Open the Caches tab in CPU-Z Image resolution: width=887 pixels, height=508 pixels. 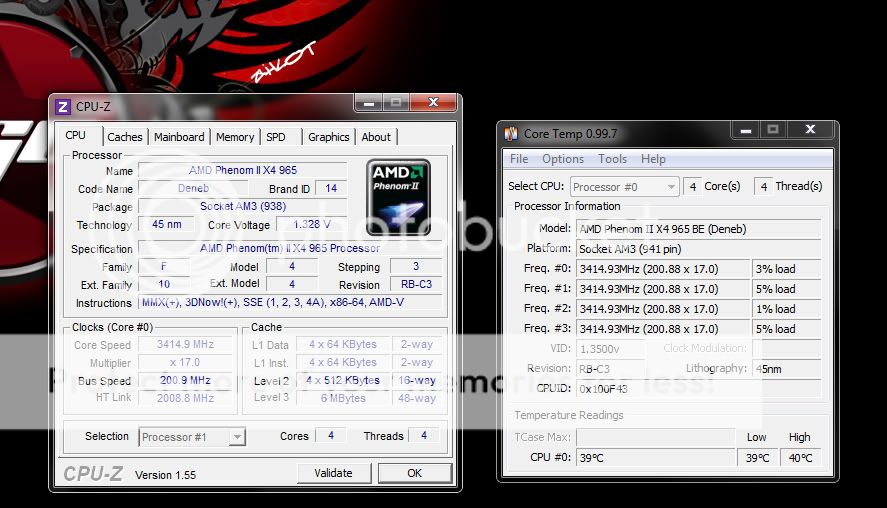(124, 137)
